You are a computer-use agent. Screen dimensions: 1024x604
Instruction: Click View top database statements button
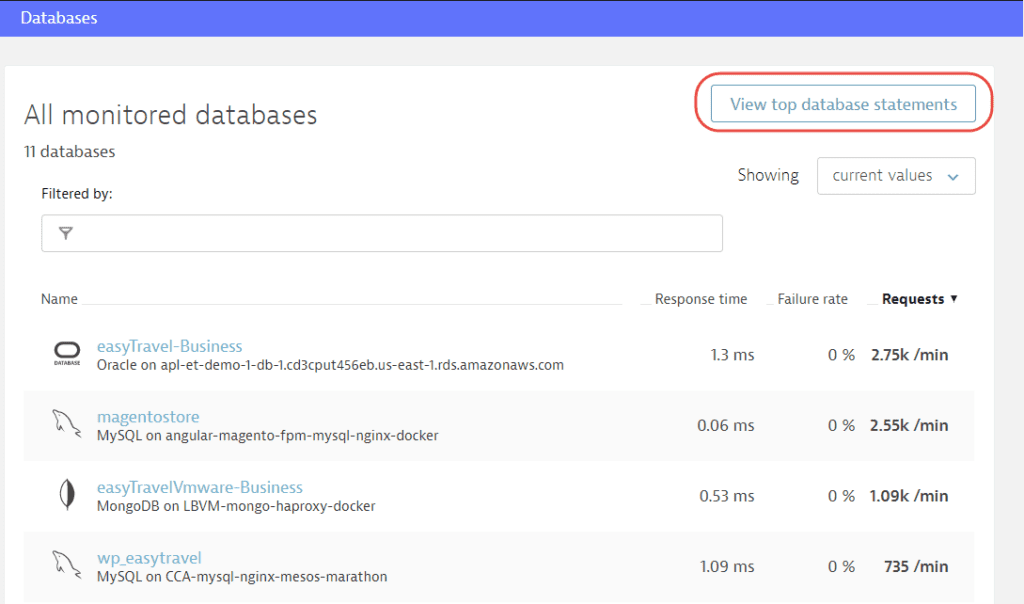(843, 104)
